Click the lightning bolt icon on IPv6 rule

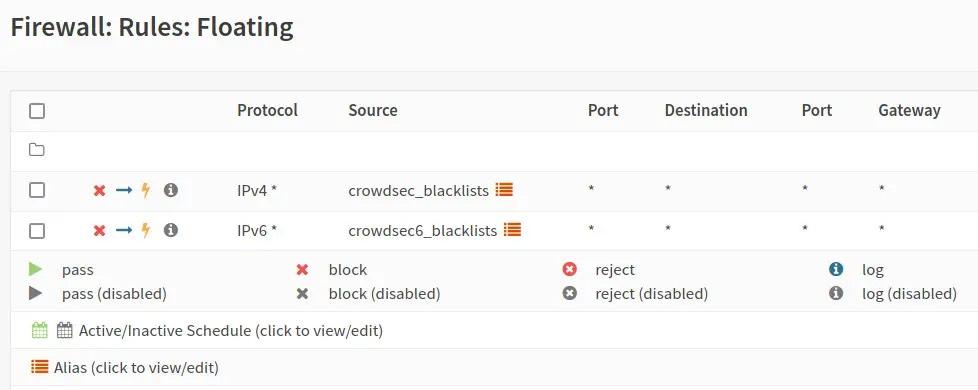[x=145, y=231]
